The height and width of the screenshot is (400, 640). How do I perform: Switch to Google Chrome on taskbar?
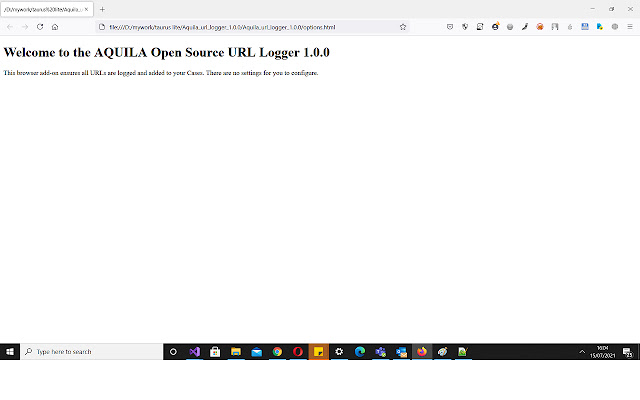click(278, 351)
